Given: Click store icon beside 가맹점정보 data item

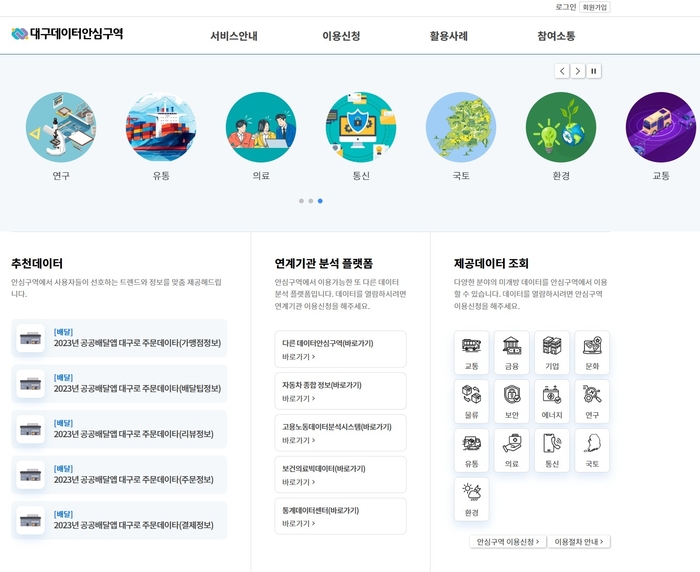Looking at the screenshot, I should (x=30, y=338).
